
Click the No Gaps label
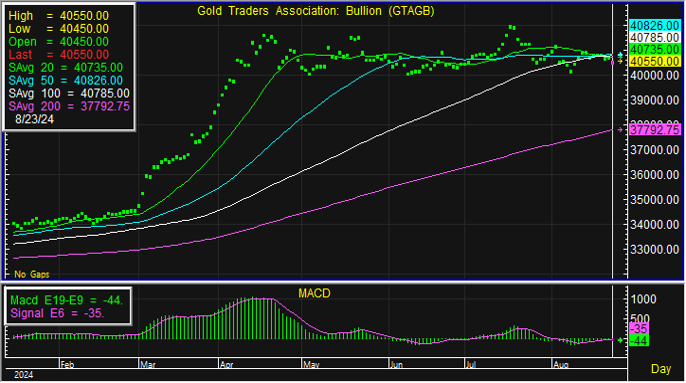click(32, 274)
